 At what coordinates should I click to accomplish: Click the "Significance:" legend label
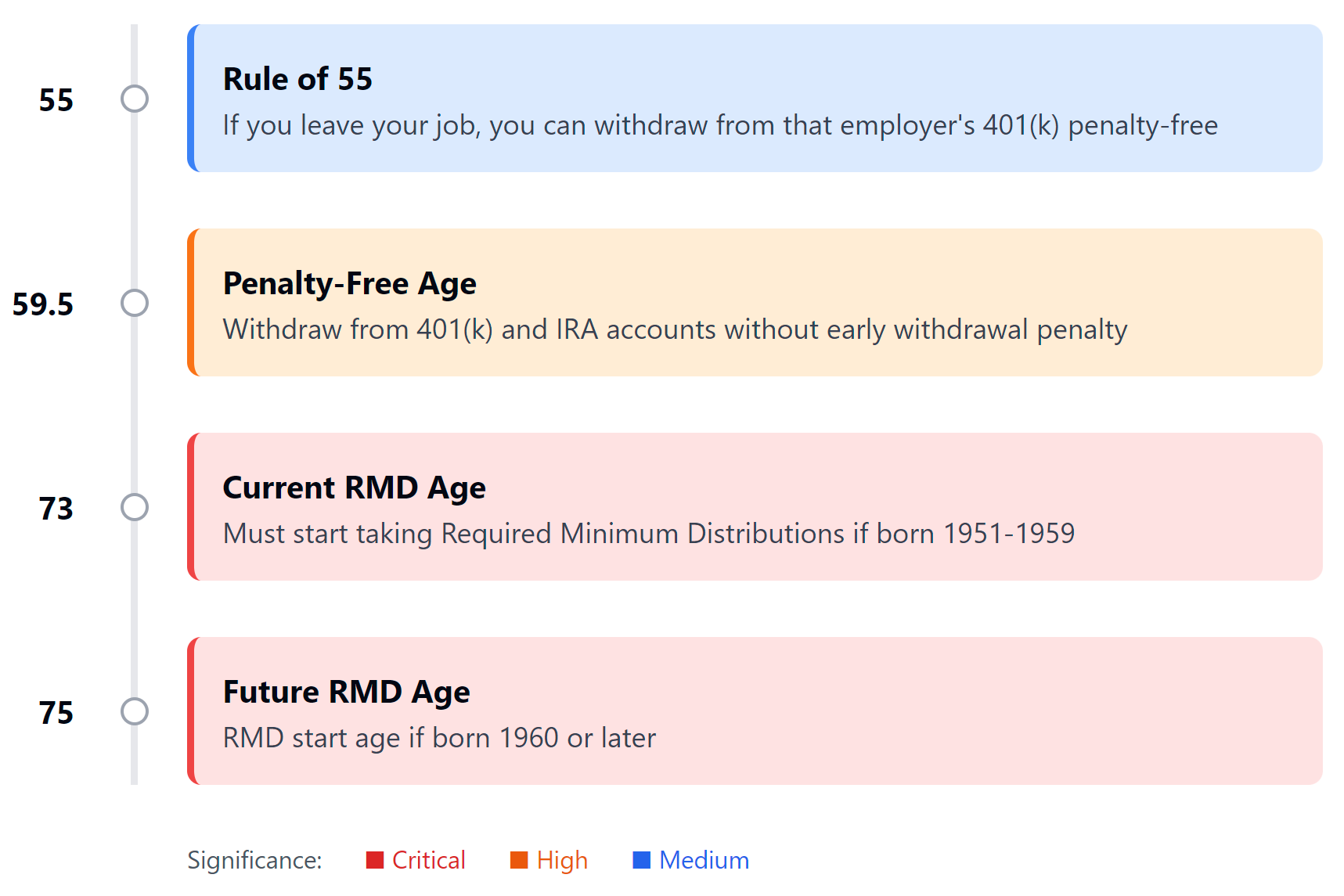(254, 860)
